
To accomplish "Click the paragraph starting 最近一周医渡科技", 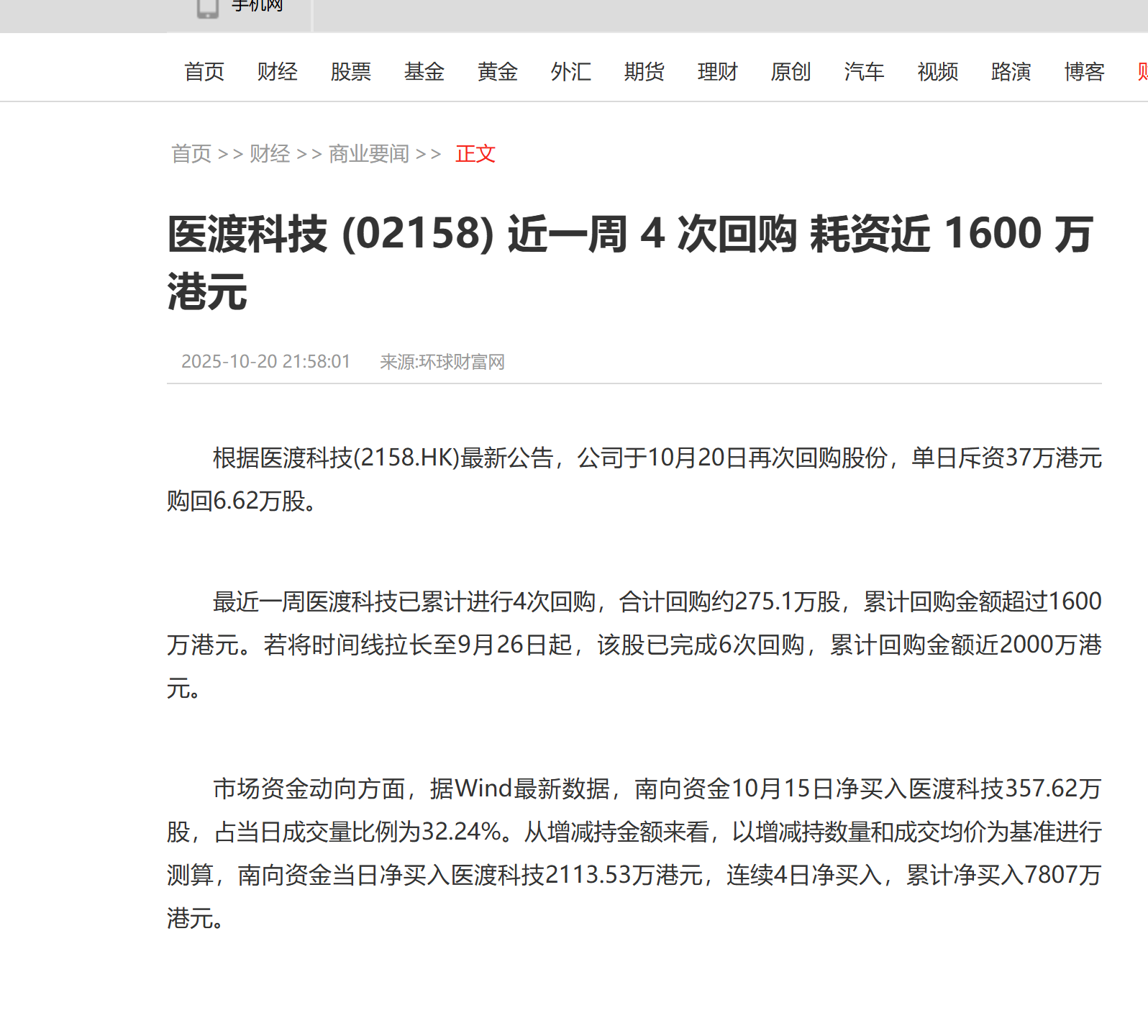I will [634, 645].
